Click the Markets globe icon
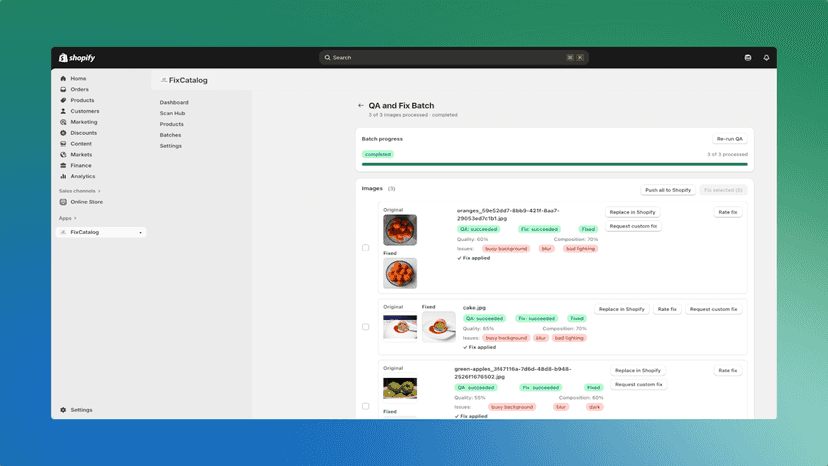Image resolution: width=828 pixels, height=466 pixels. point(63,154)
